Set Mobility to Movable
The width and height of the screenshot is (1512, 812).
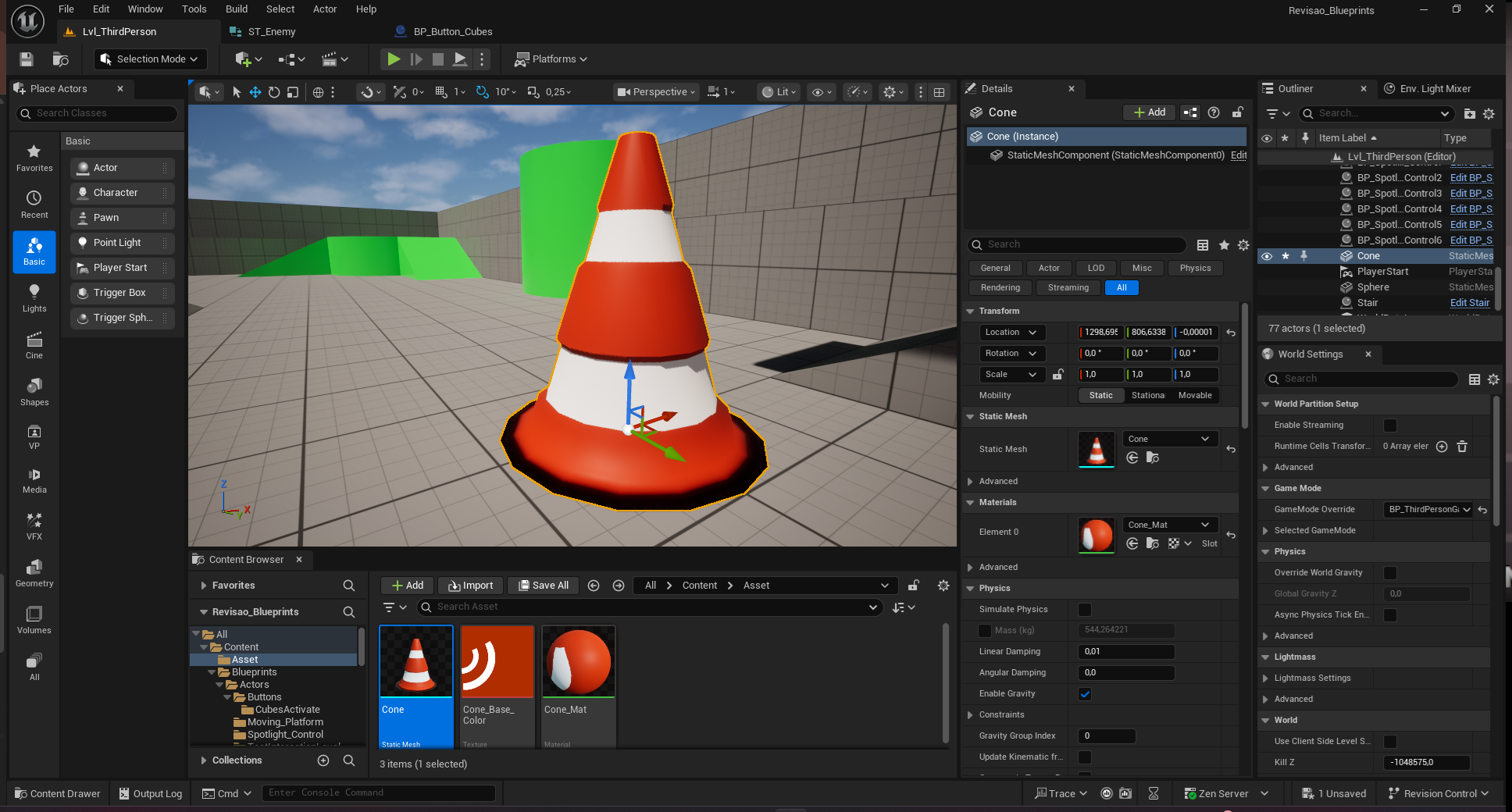pyautogui.click(x=1195, y=396)
